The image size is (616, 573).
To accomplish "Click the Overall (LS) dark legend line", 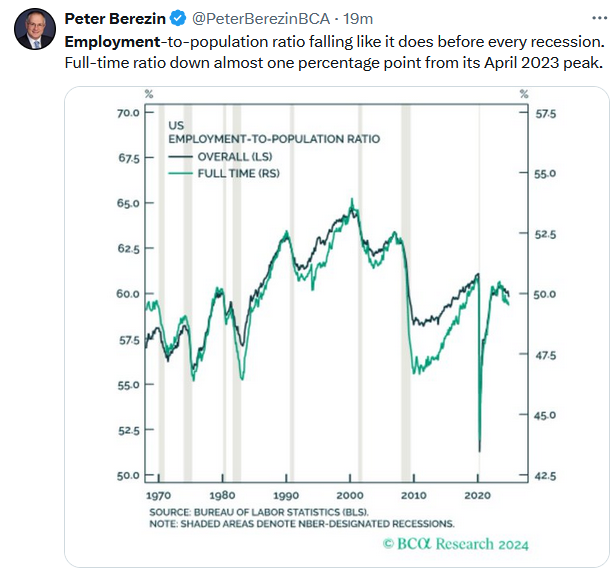I will click(180, 157).
